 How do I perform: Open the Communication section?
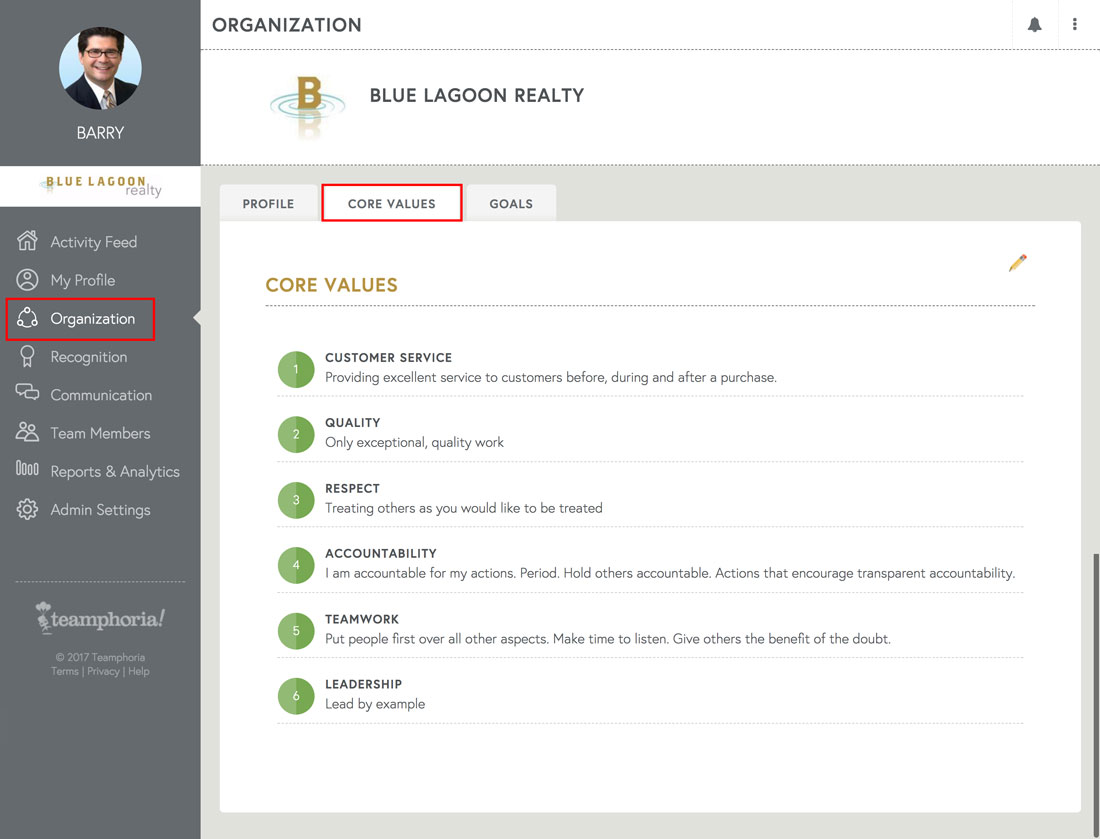(101, 395)
